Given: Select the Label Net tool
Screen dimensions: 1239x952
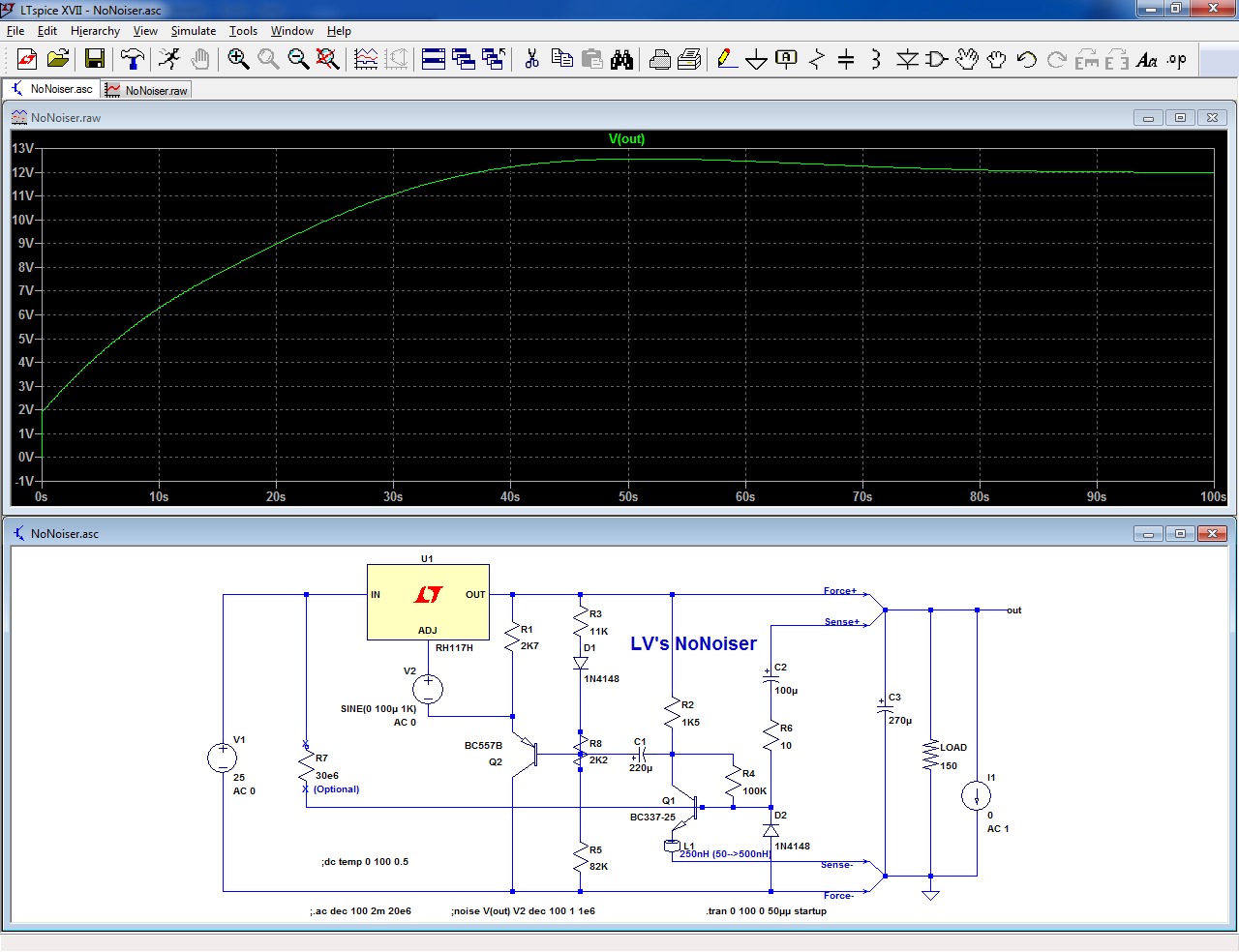Looking at the screenshot, I should (x=787, y=59).
